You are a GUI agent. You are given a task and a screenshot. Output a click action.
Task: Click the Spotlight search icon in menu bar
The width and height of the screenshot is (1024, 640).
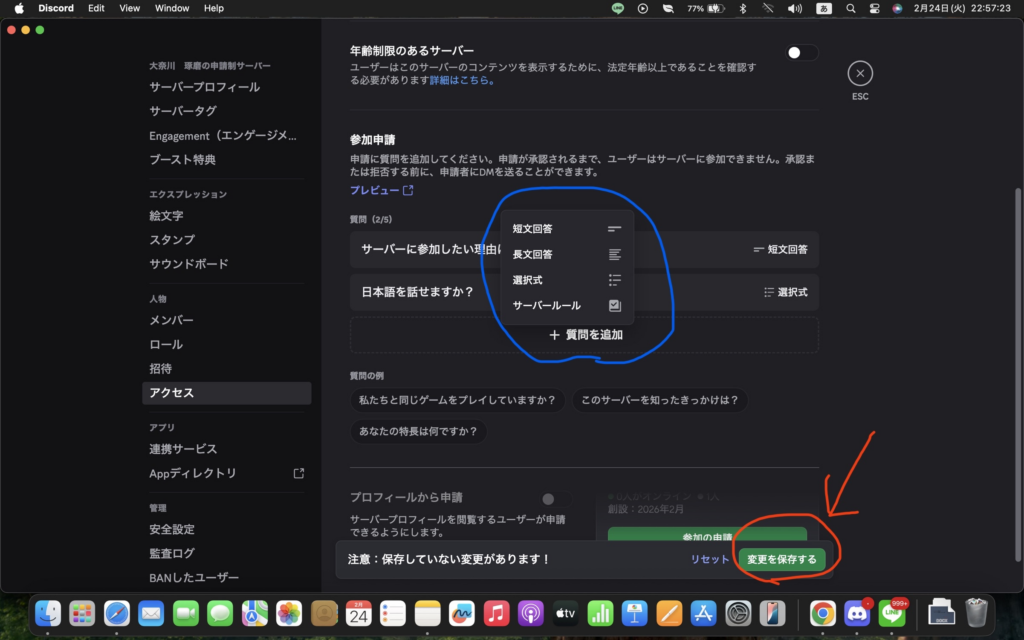coord(849,8)
